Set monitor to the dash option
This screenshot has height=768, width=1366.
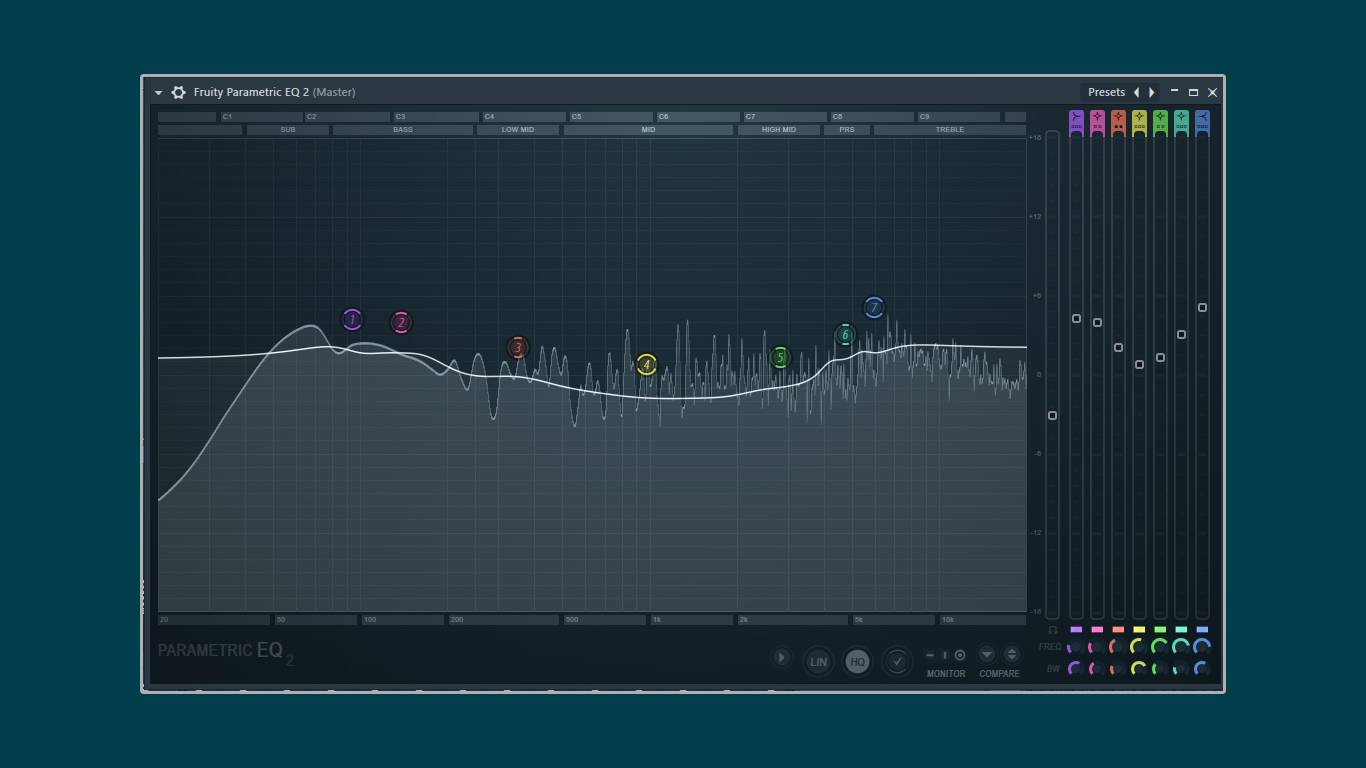(930, 655)
